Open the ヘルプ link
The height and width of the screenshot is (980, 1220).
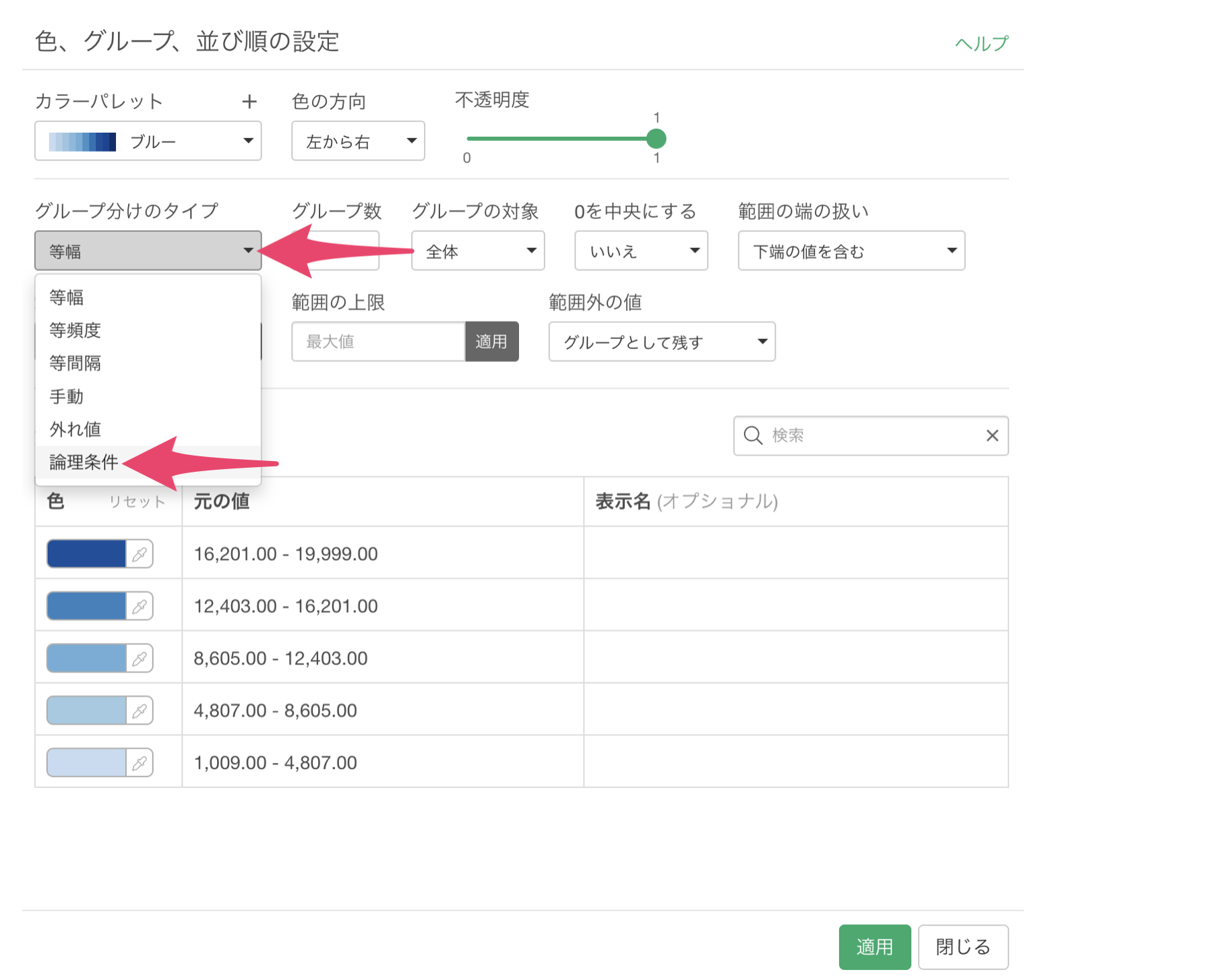pyautogui.click(x=981, y=44)
